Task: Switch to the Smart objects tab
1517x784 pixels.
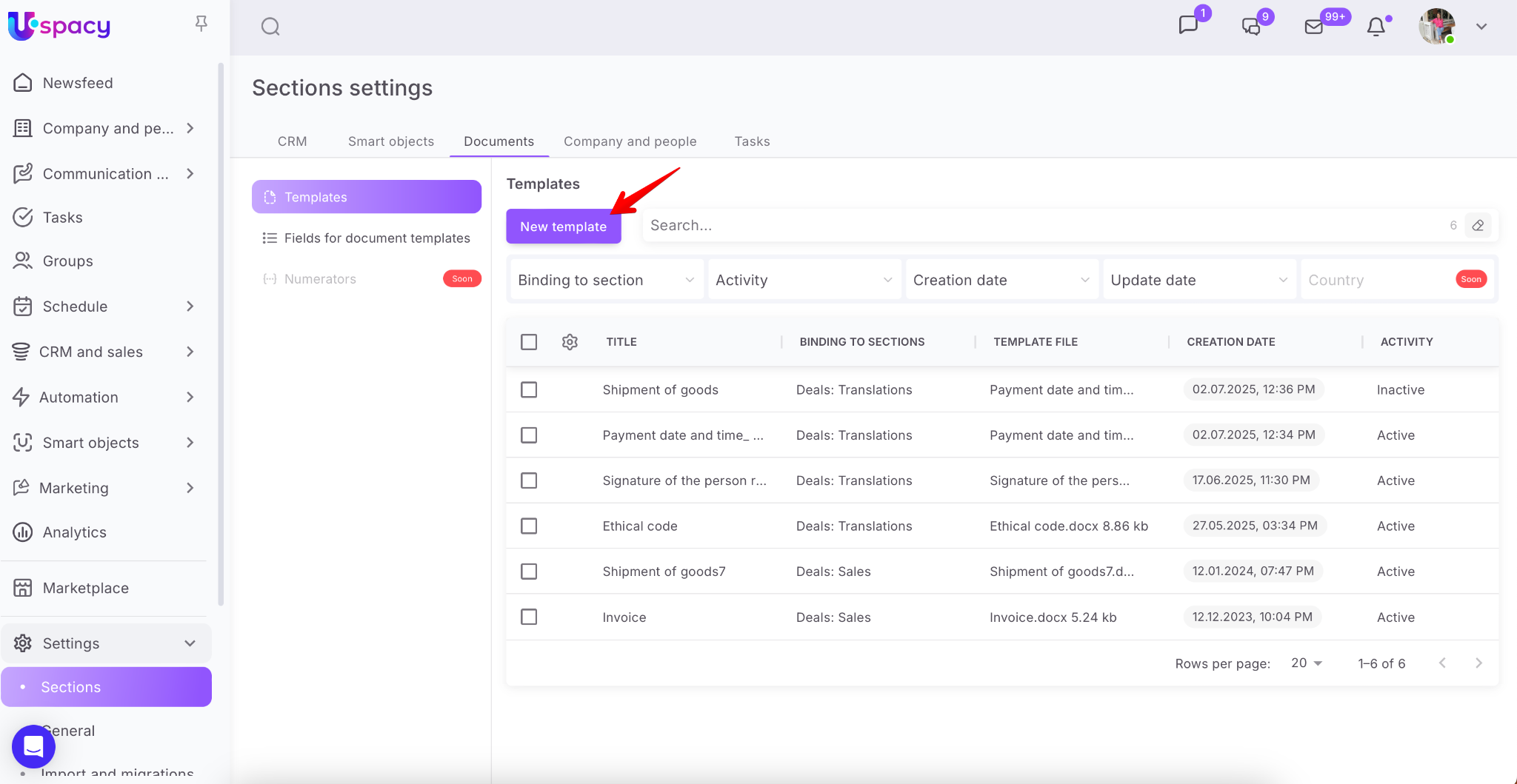Action: pyautogui.click(x=391, y=141)
